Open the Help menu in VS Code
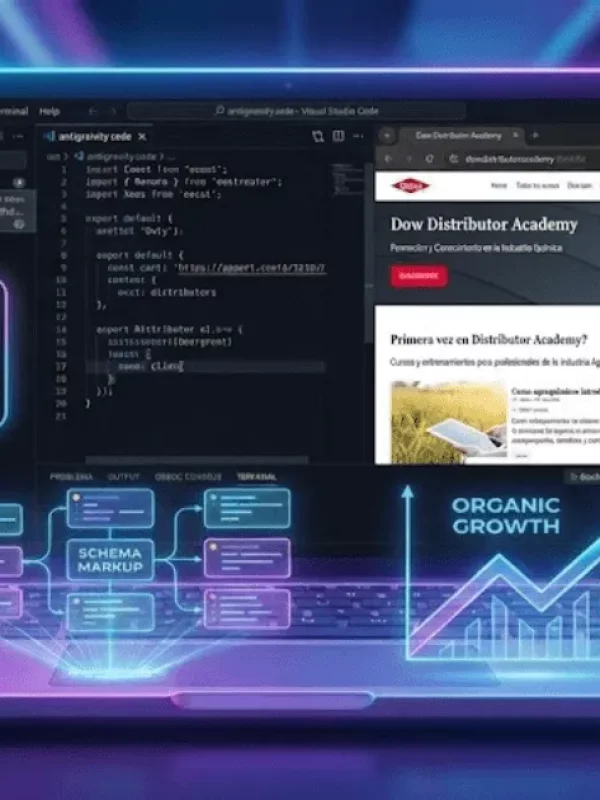 coord(49,111)
